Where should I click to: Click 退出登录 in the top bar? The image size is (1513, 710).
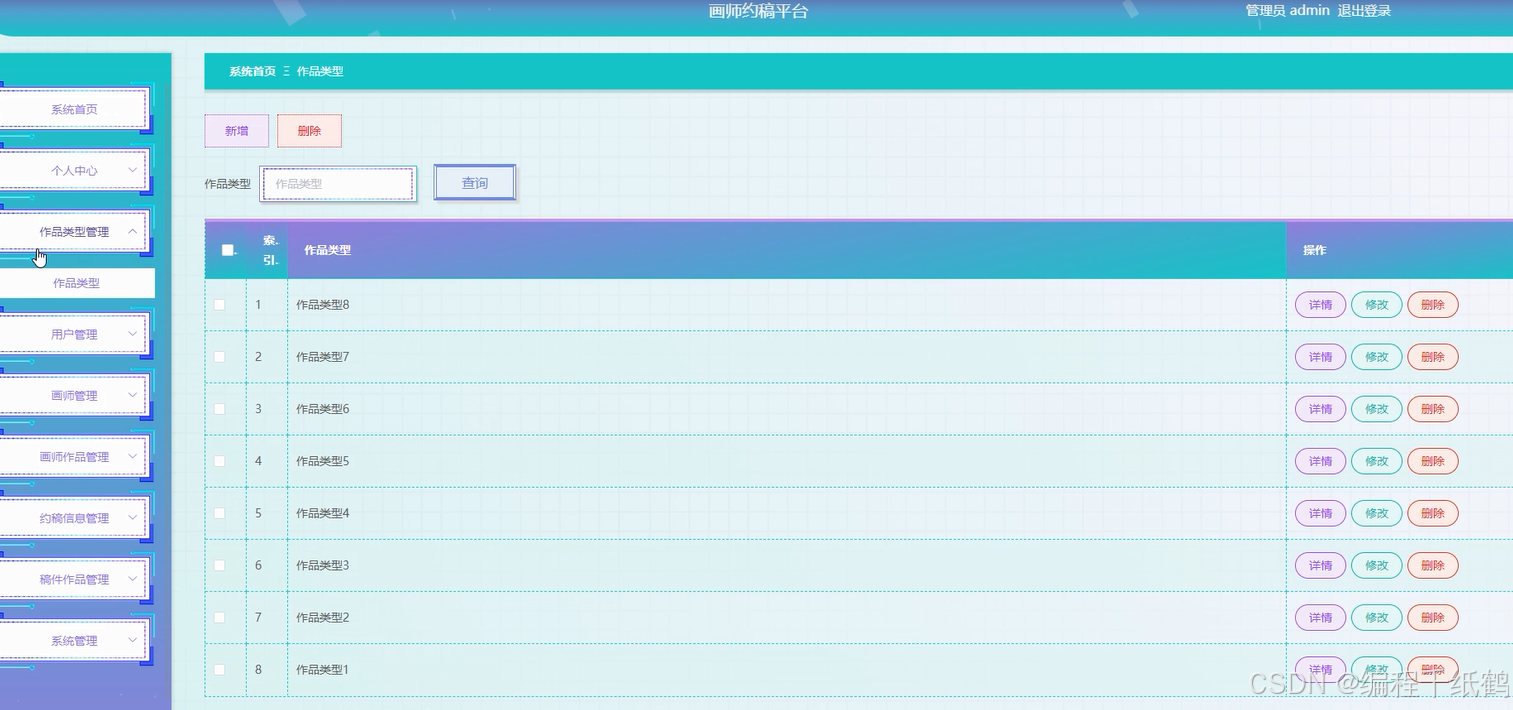pyautogui.click(x=1364, y=11)
